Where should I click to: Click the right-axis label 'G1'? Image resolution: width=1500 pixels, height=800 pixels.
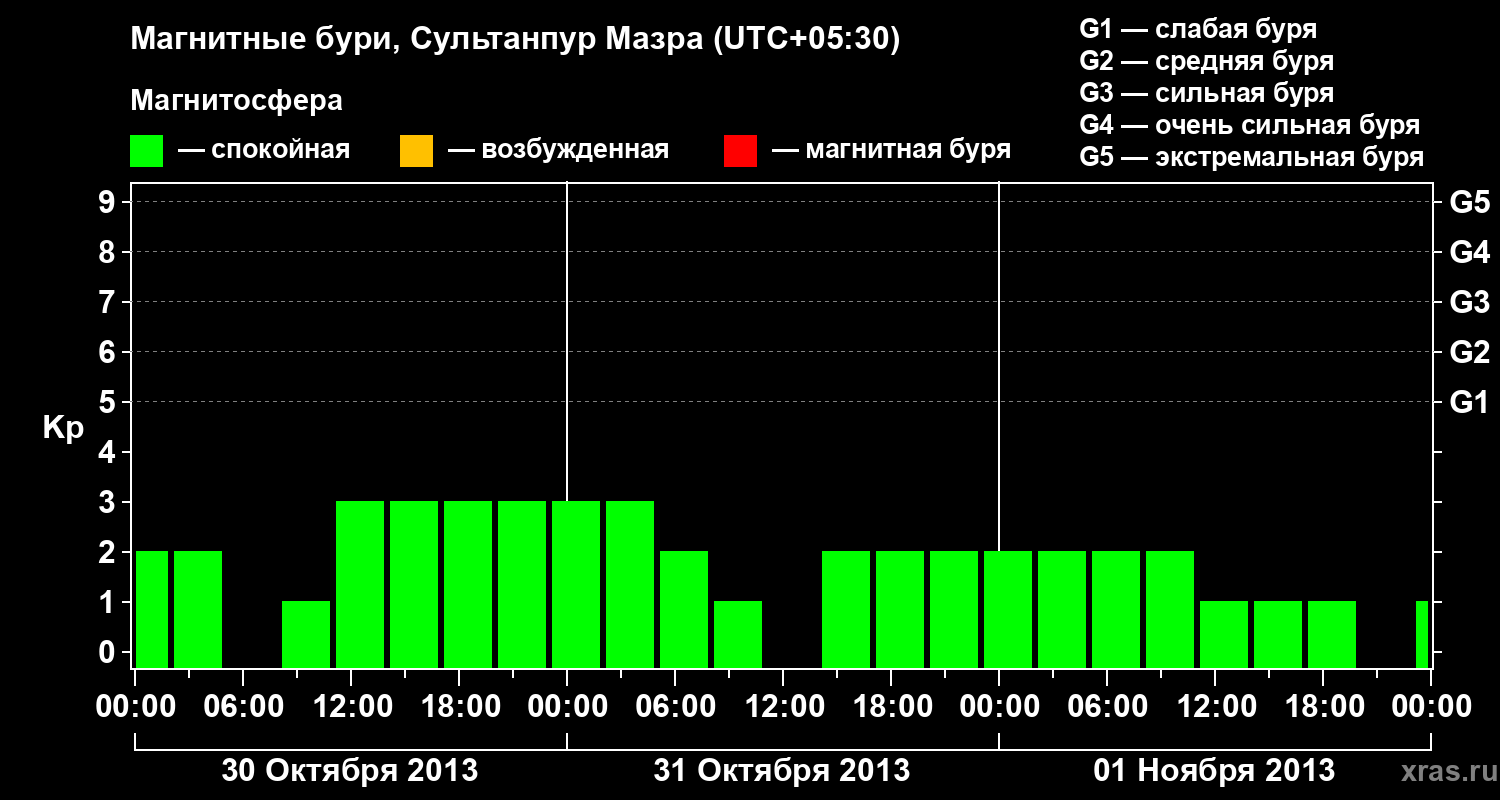(x=1469, y=402)
